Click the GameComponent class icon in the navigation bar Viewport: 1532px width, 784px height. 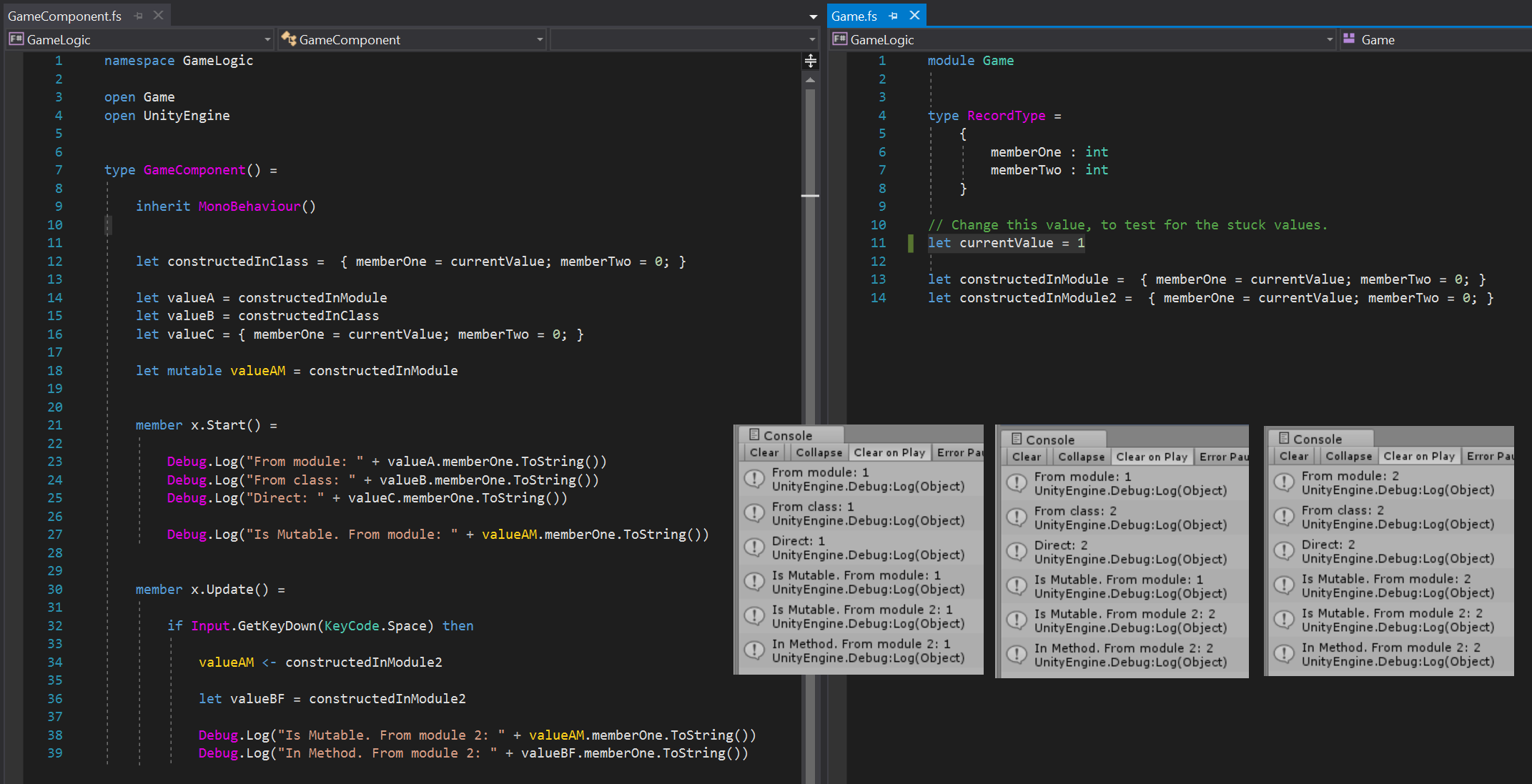pyautogui.click(x=290, y=39)
